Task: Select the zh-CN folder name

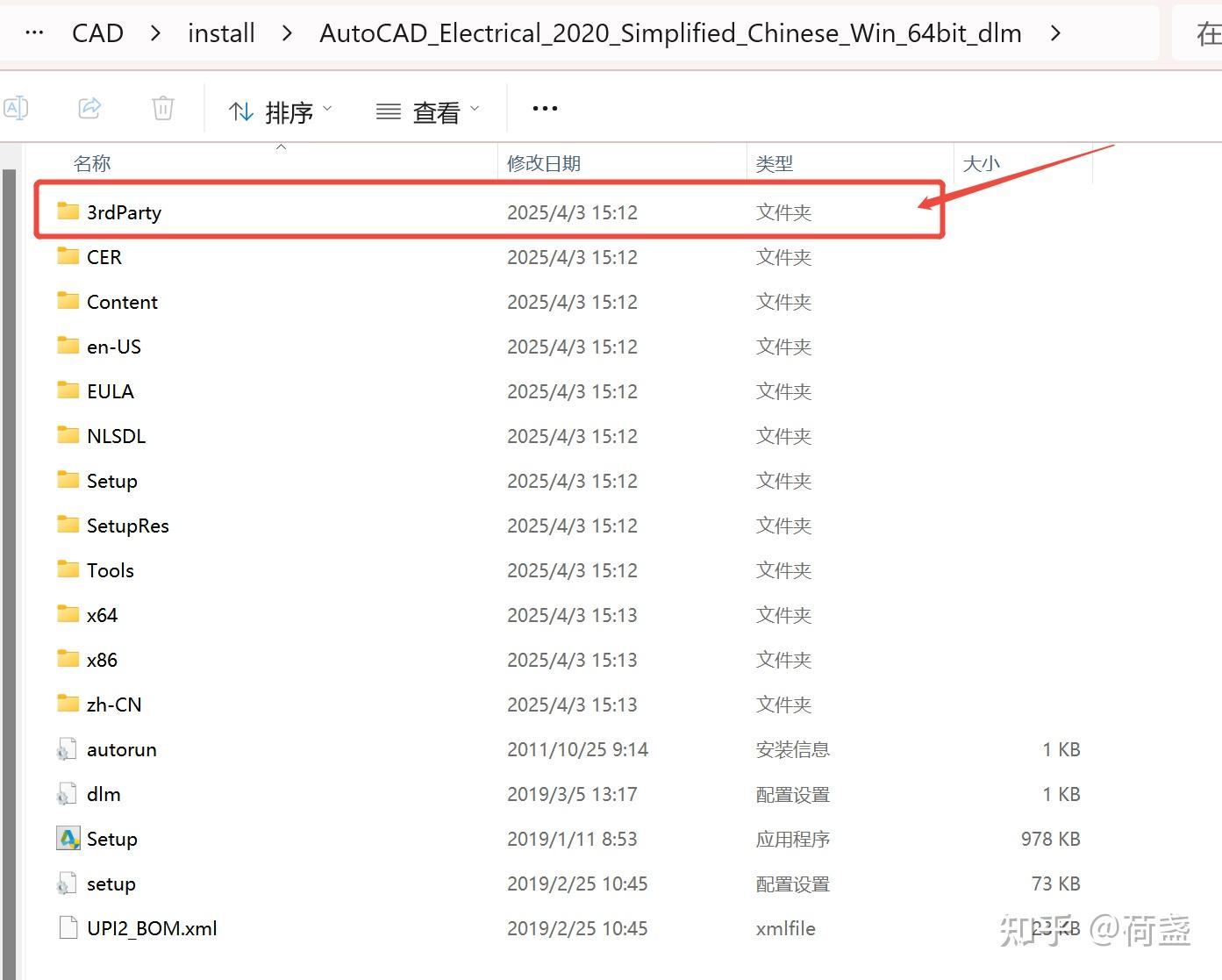Action: coord(114,705)
